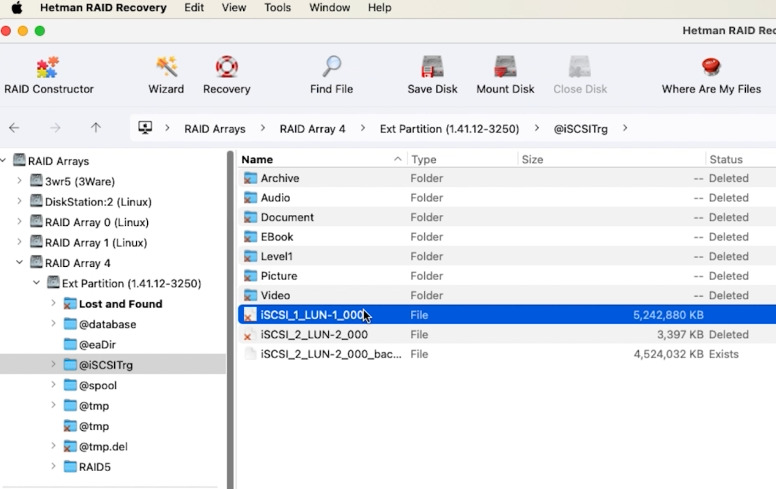Sort by the Status column
The height and width of the screenshot is (489, 776).
(x=741, y=159)
